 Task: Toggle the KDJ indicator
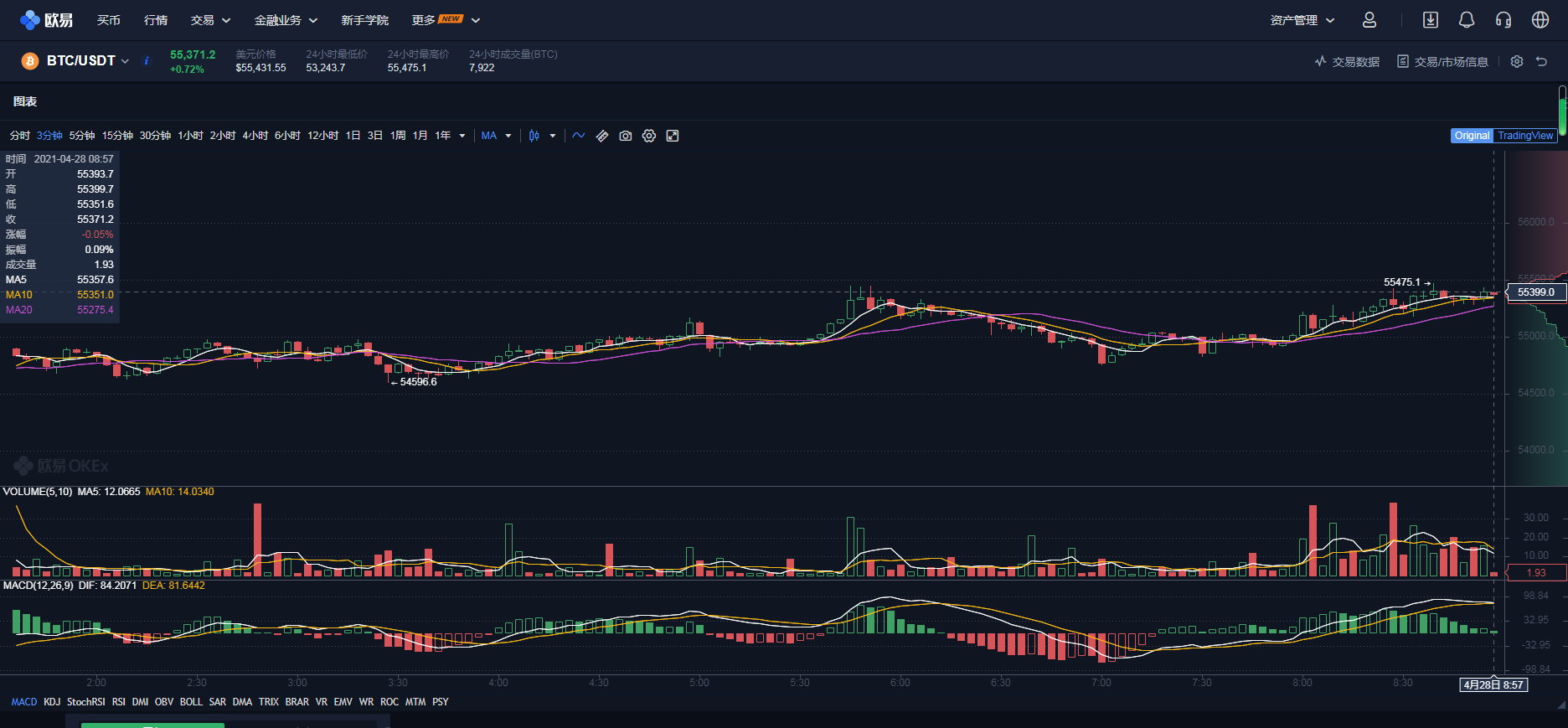52,702
